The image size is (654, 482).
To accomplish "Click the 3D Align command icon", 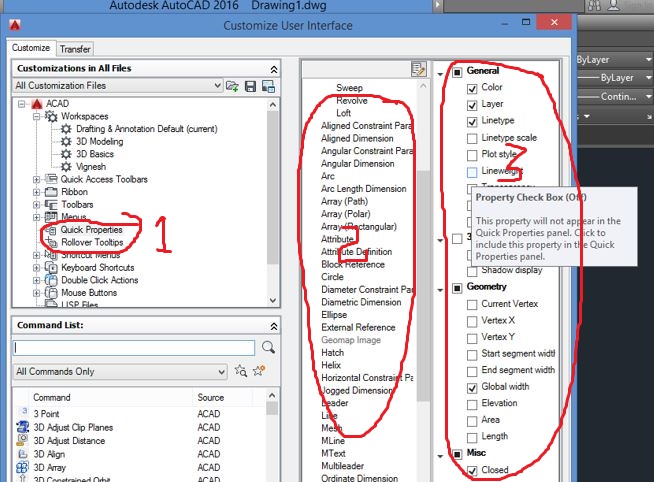I will [x=23, y=454].
